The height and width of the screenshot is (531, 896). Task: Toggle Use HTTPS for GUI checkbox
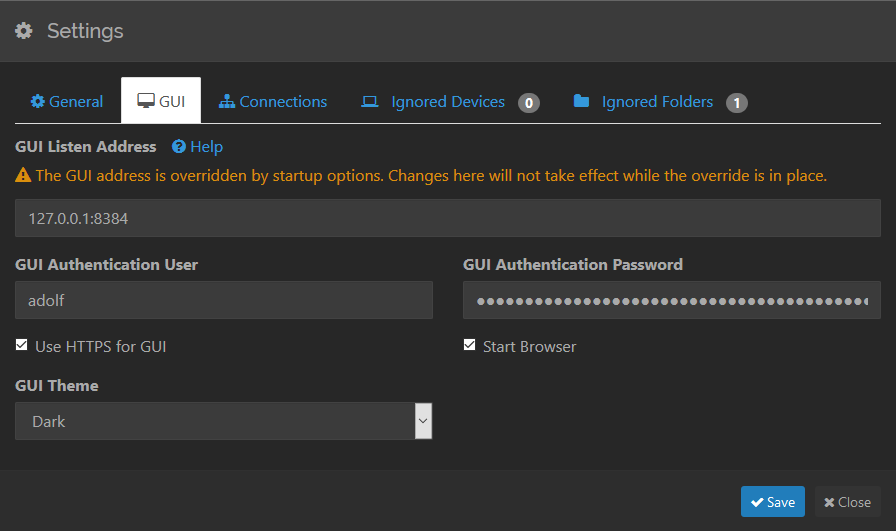(x=22, y=345)
